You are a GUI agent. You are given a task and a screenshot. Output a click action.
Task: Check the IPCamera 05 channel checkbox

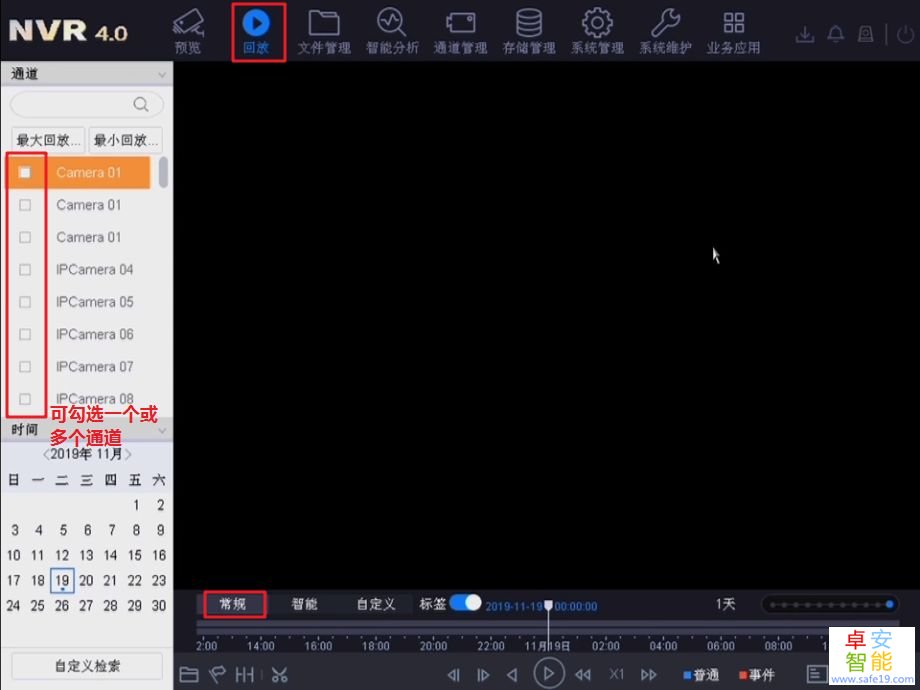25,301
